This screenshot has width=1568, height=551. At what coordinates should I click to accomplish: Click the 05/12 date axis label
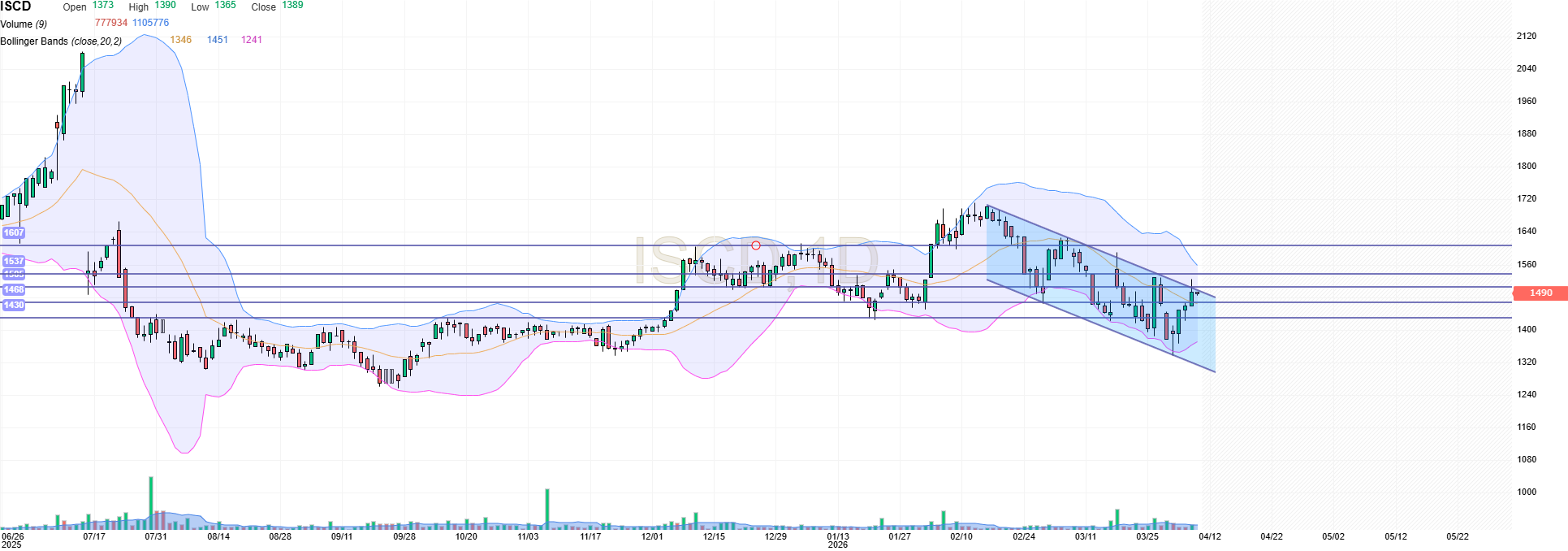[x=1396, y=536]
